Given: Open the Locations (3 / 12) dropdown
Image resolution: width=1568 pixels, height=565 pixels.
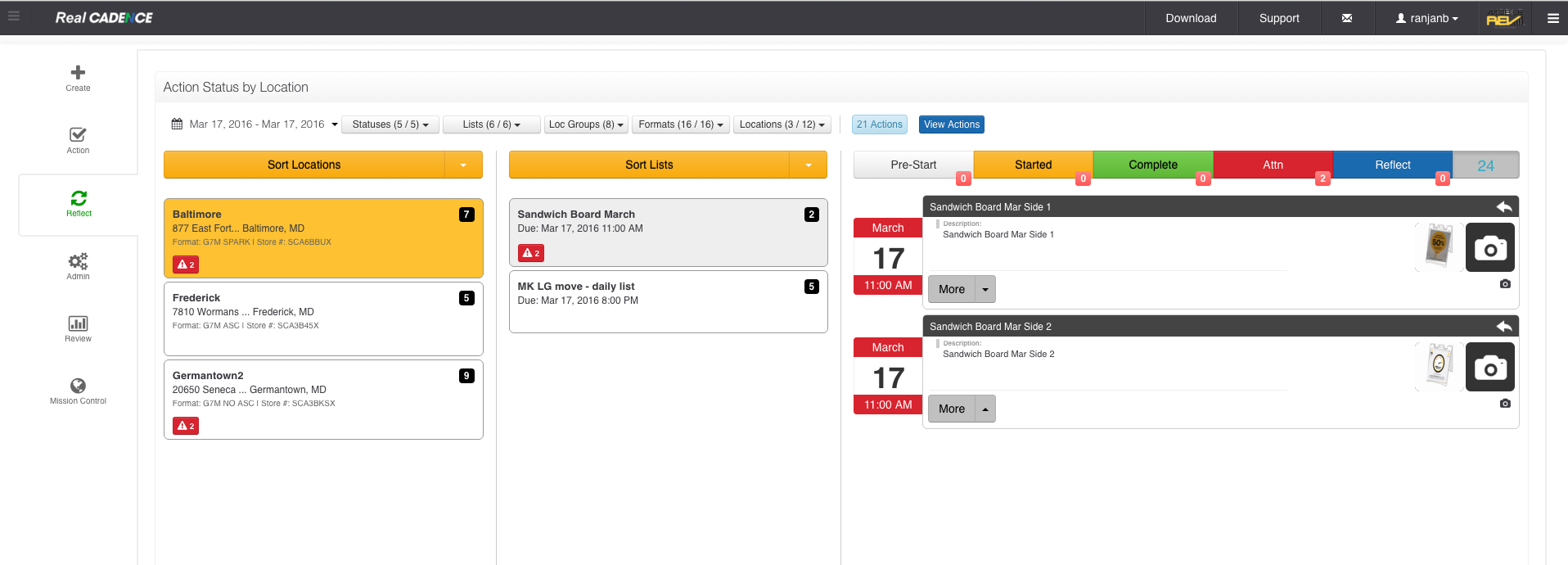Looking at the screenshot, I should click(x=782, y=124).
